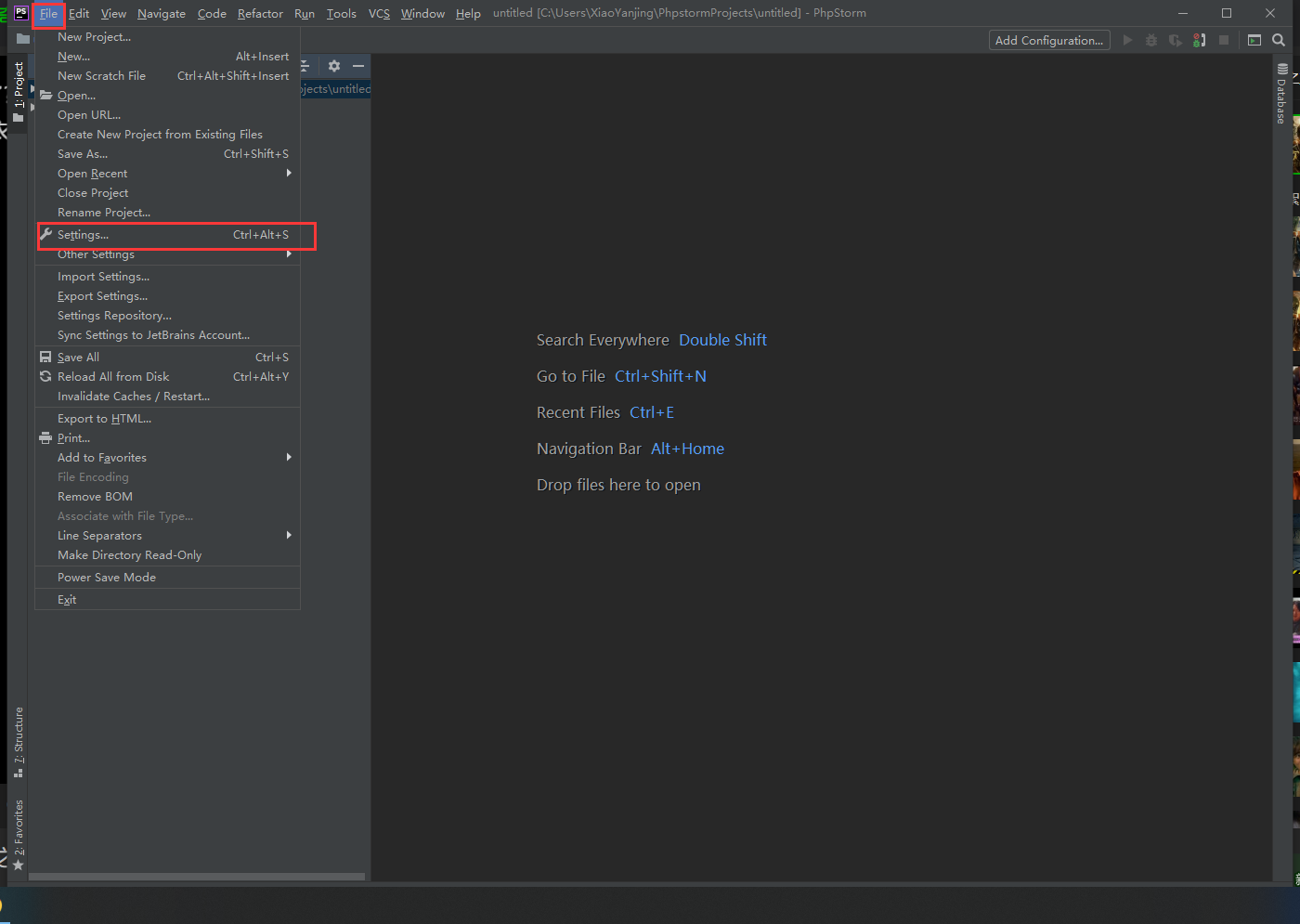Viewport: 1300px width, 924px height.
Task: Select New Scratch File
Action: click(167, 76)
